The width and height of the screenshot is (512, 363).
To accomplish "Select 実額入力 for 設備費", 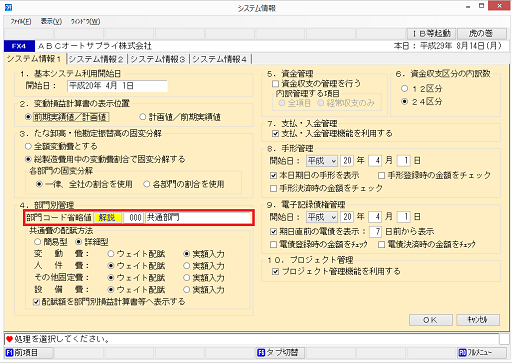I will pos(204,290).
